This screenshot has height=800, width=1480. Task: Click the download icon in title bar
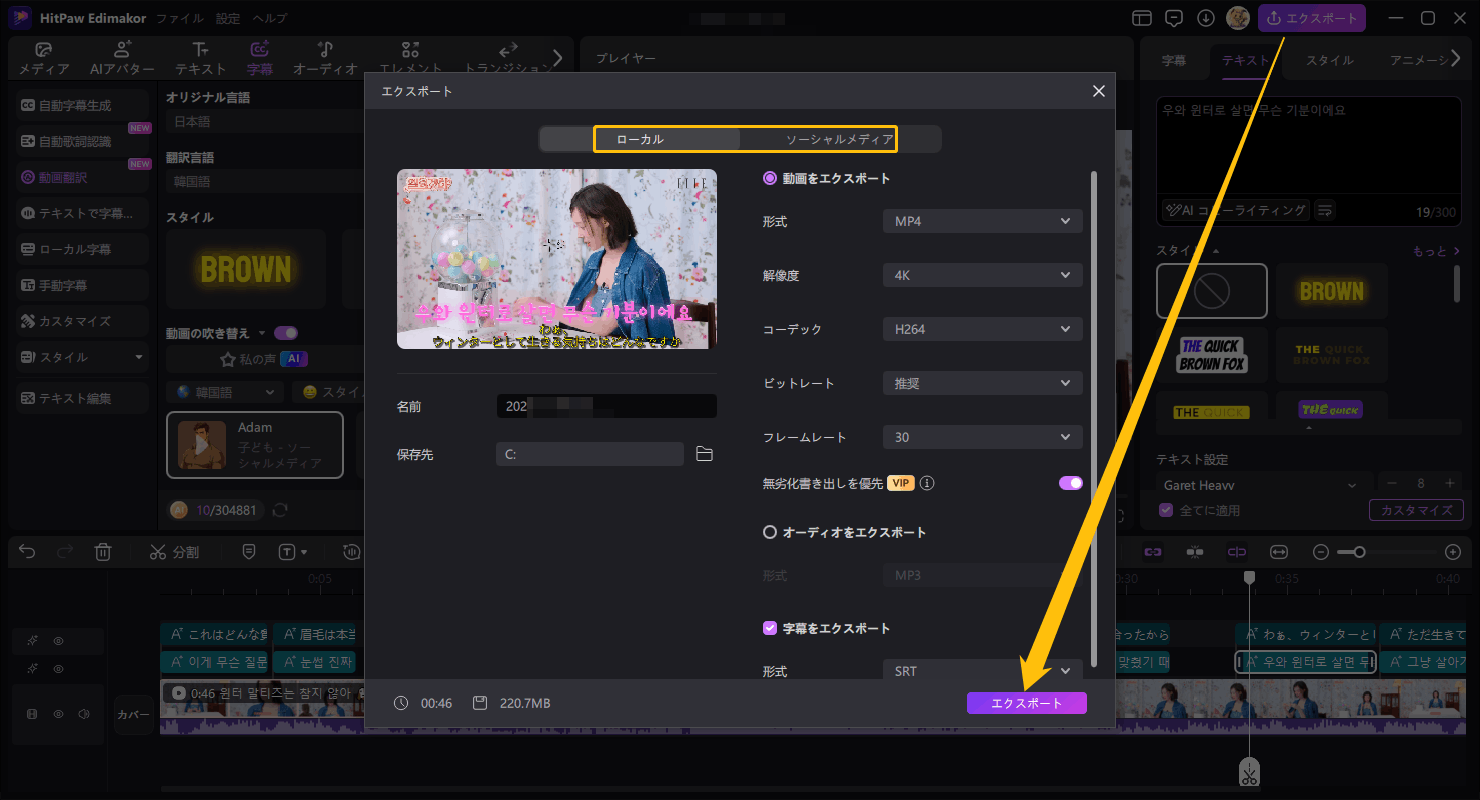[1206, 18]
